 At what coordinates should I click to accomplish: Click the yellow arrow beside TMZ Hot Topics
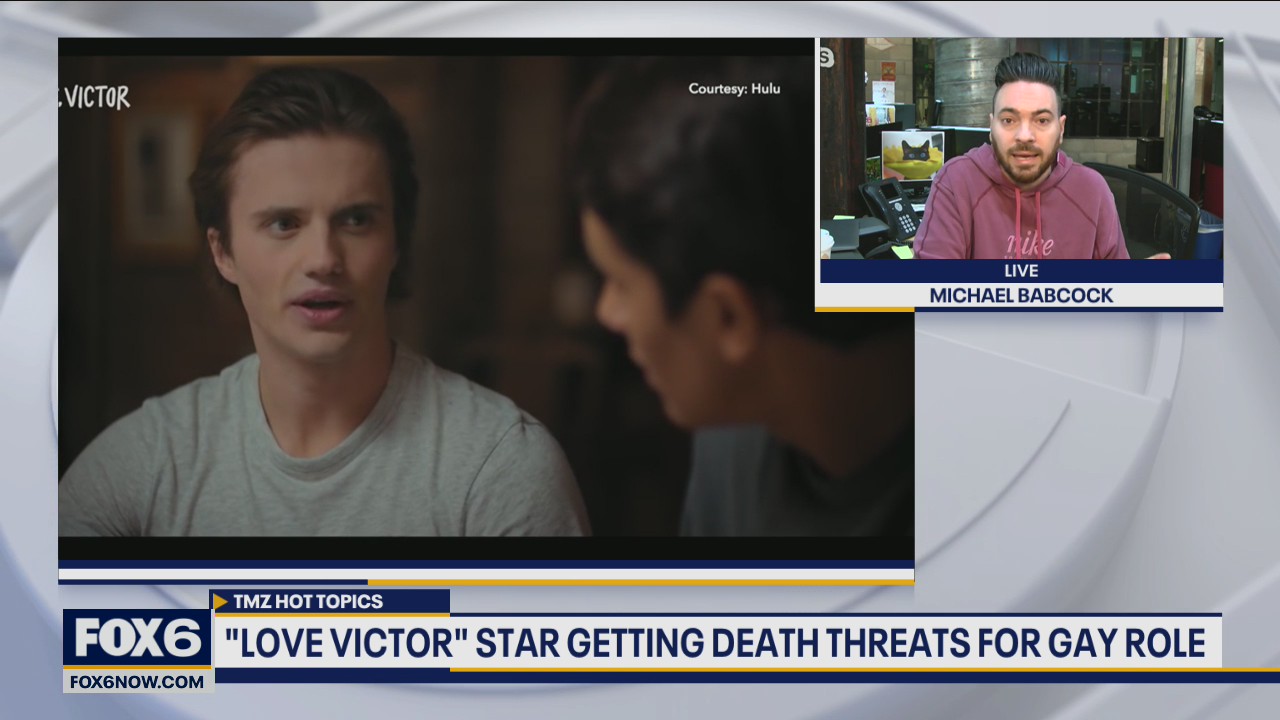[220, 602]
